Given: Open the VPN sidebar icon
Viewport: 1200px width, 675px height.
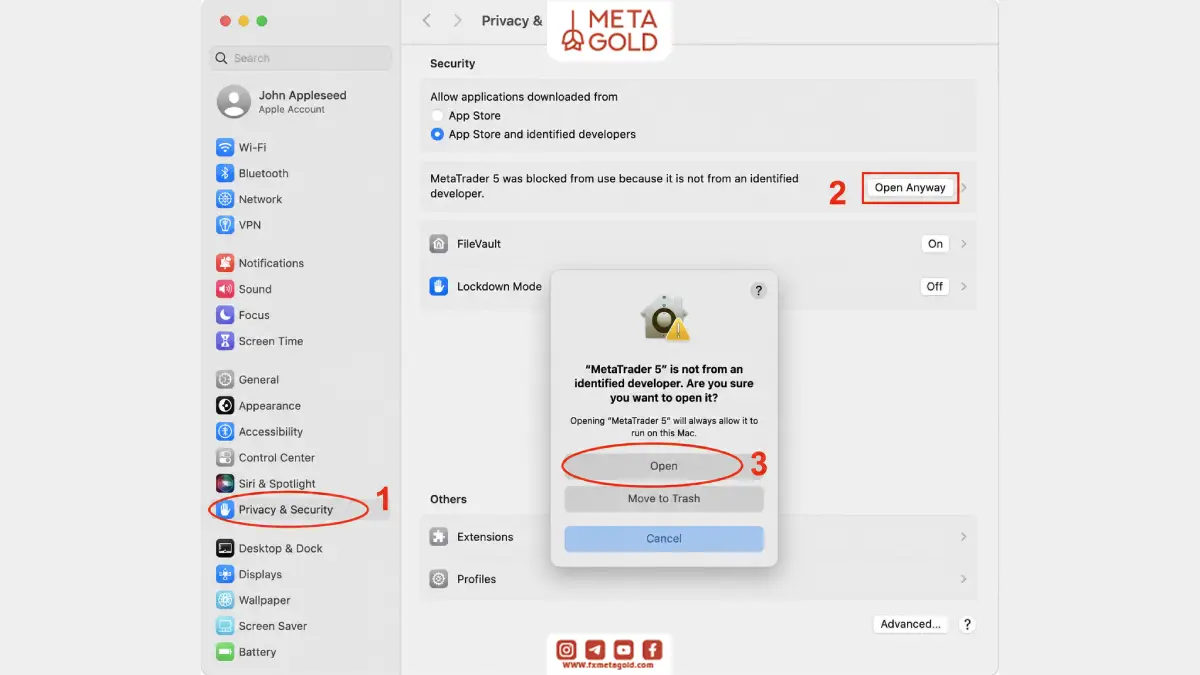Looking at the screenshot, I should pos(225,225).
